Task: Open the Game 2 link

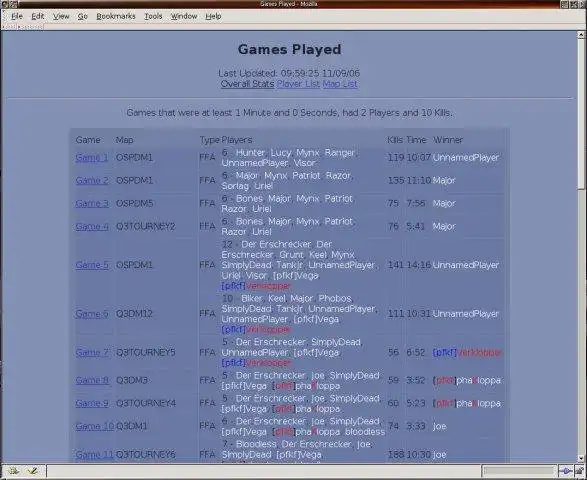Action: click(x=92, y=180)
